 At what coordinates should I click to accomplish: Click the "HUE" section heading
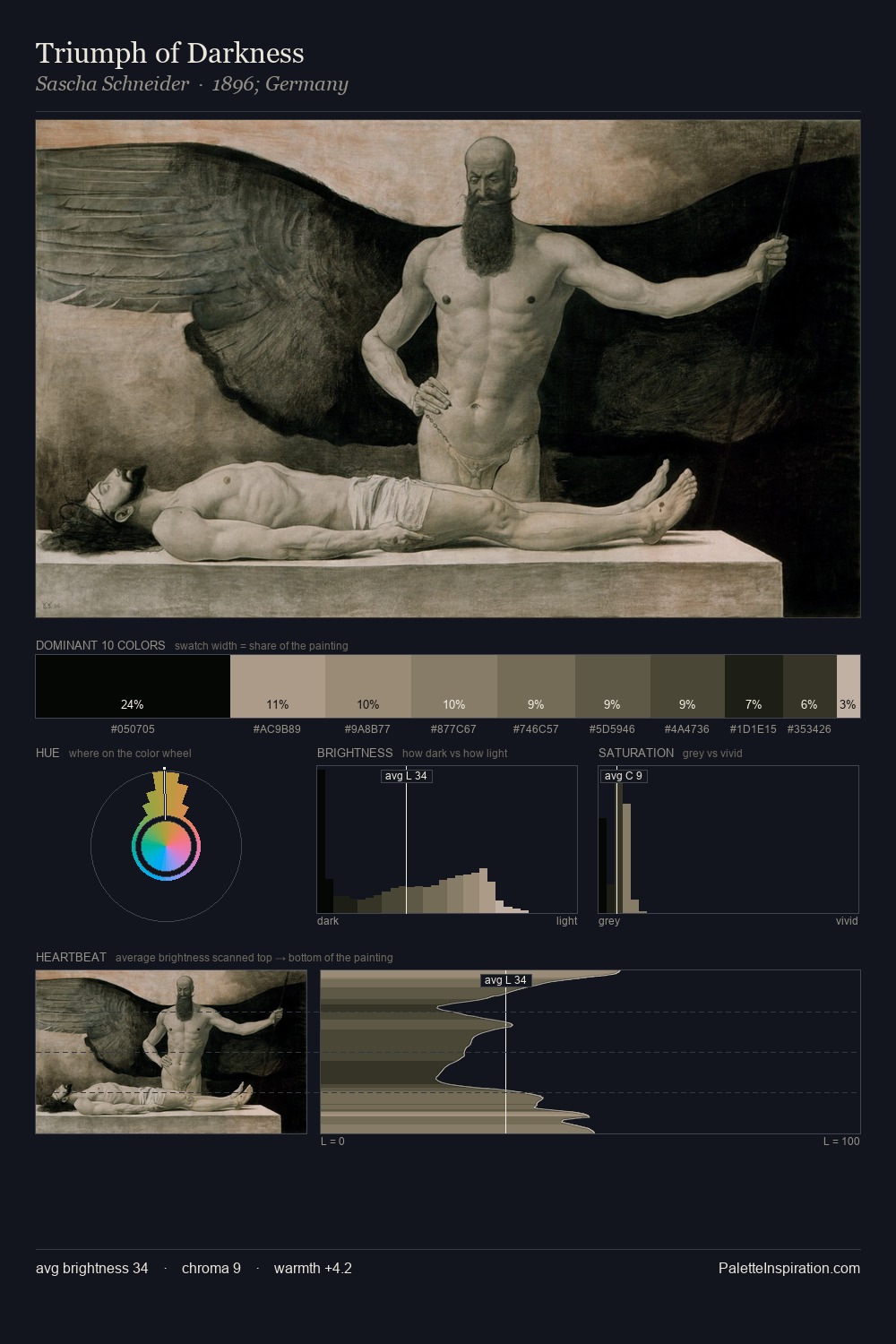(x=47, y=753)
